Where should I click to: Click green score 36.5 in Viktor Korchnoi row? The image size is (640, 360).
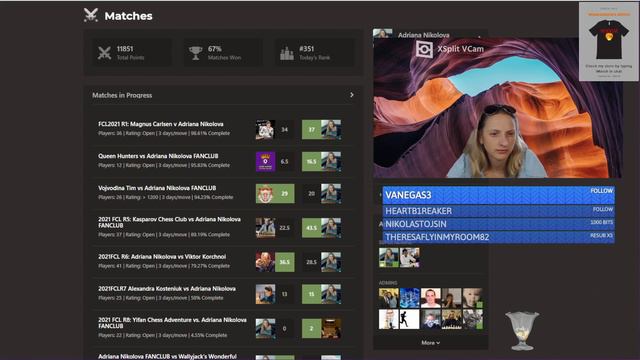pyautogui.click(x=284, y=262)
